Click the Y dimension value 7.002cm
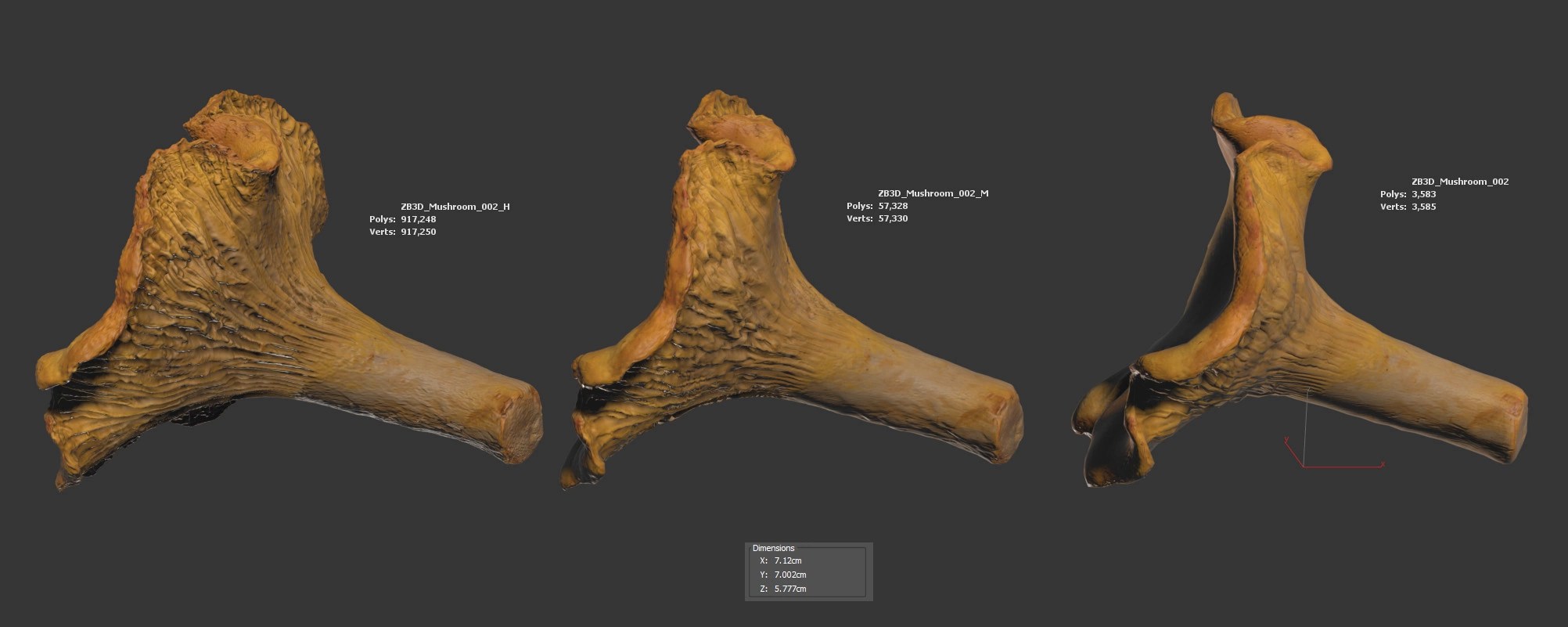This screenshot has height=627, width=1568. tap(789, 575)
